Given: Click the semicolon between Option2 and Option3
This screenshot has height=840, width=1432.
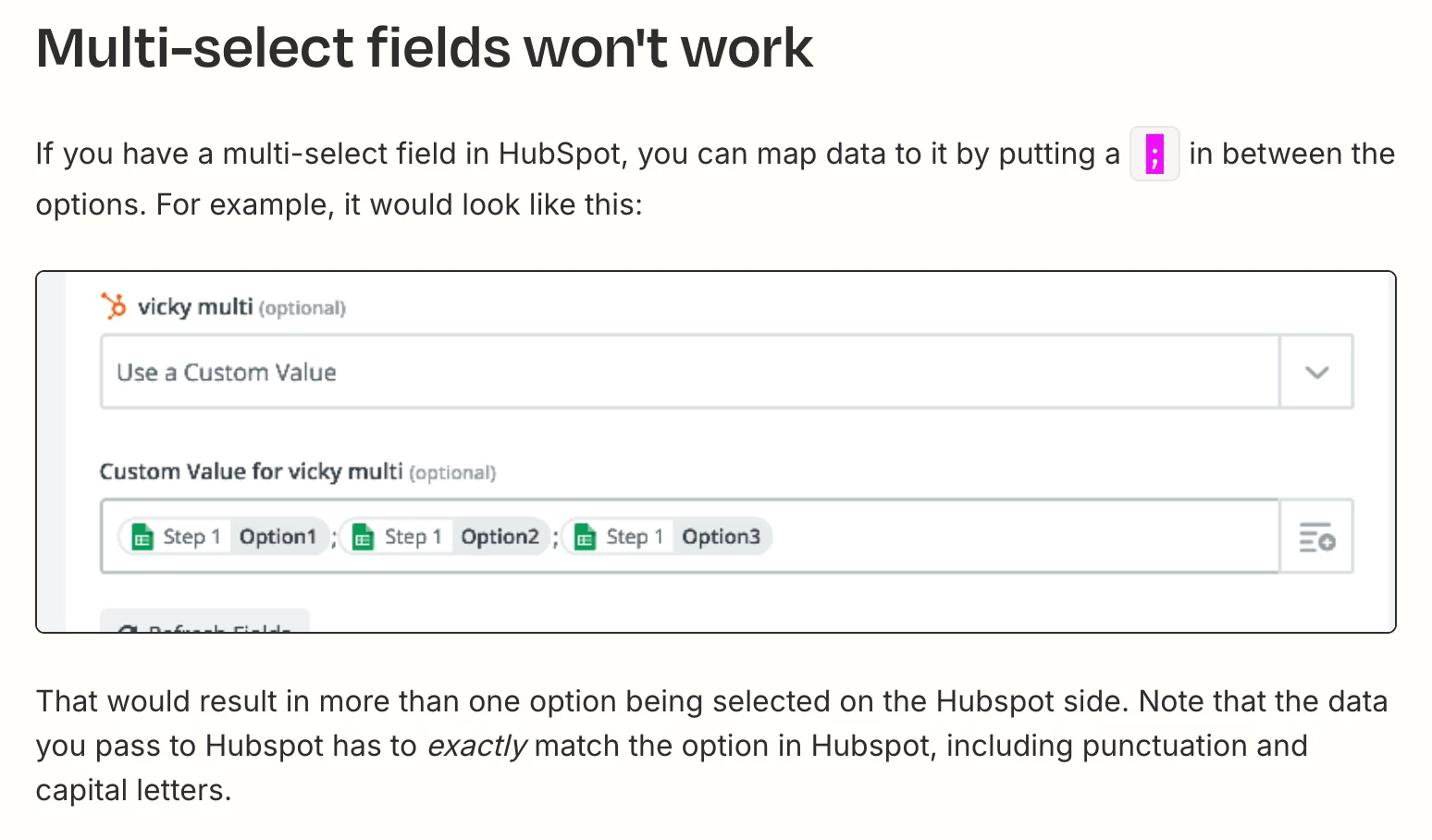Looking at the screenshot, I should 556,538.
